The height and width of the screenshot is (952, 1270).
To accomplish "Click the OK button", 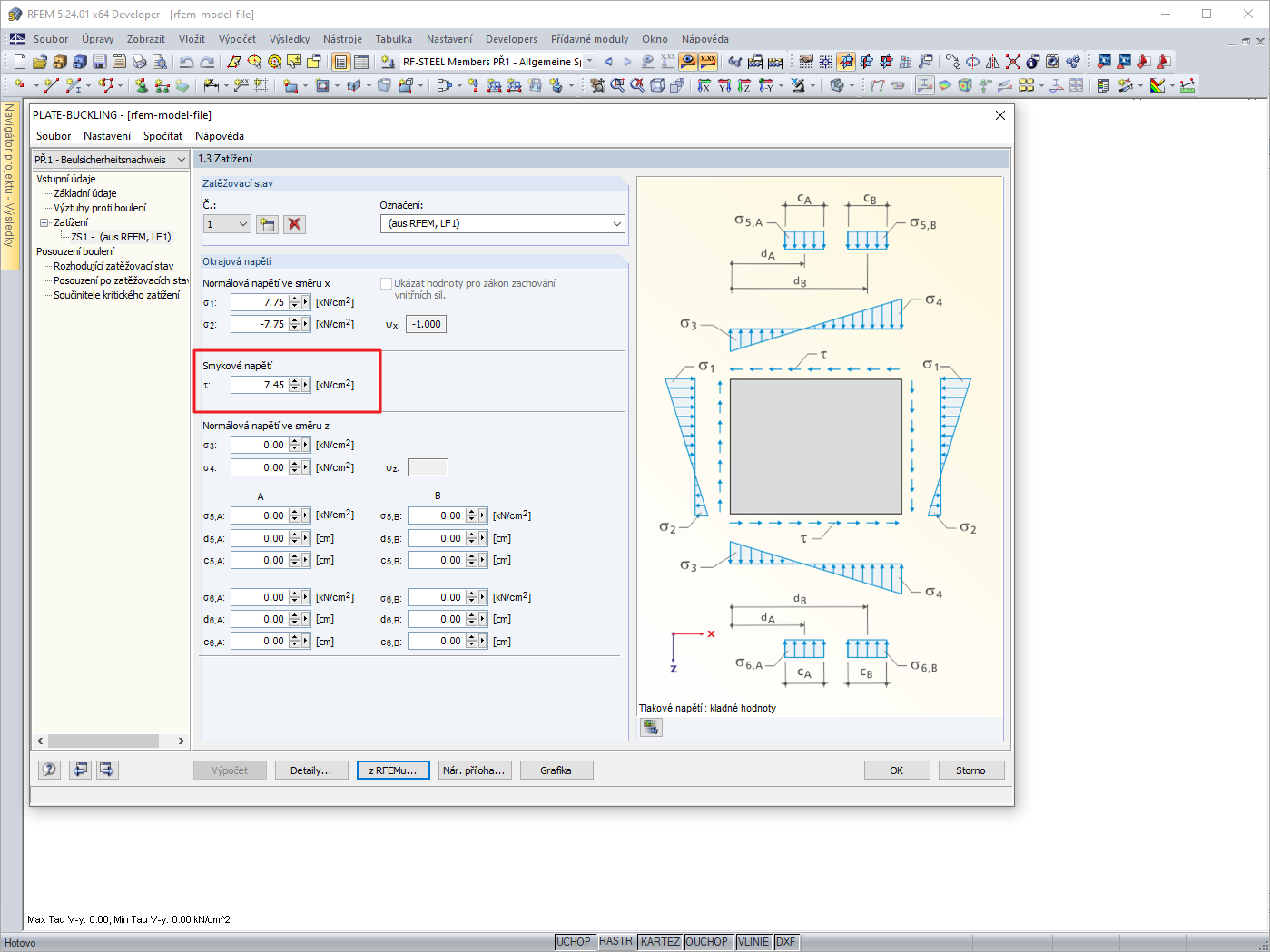I will (x=897, y=770).
